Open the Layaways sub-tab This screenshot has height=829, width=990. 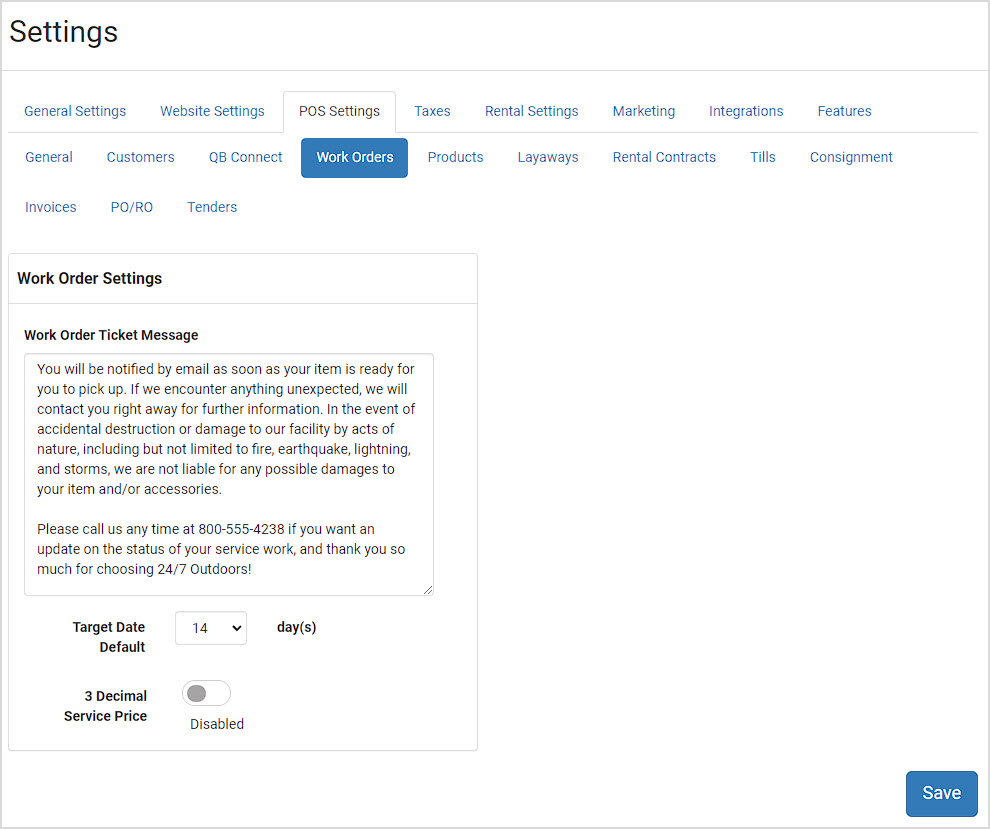(547, 157)
